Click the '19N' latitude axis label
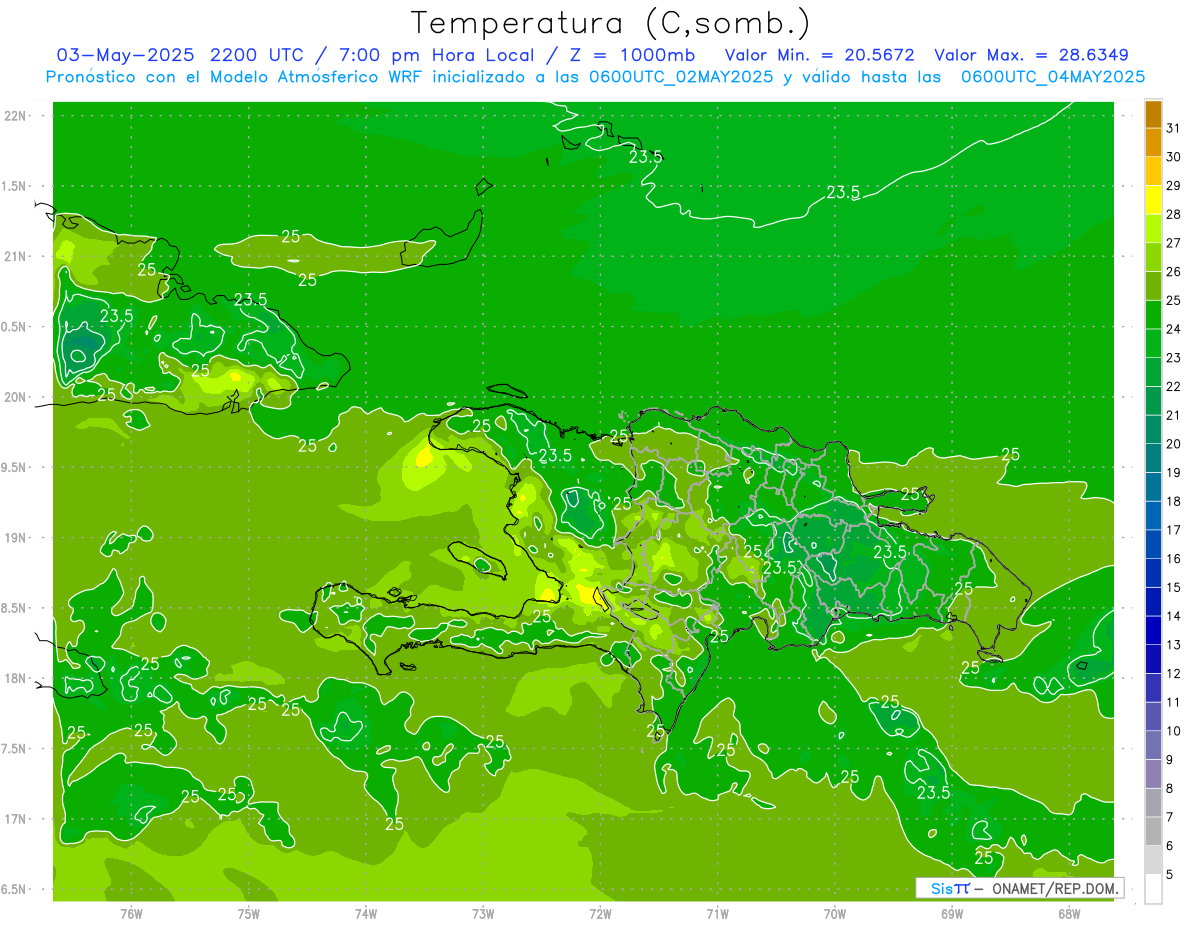1200x927 pixels. (x=17, y=538)
